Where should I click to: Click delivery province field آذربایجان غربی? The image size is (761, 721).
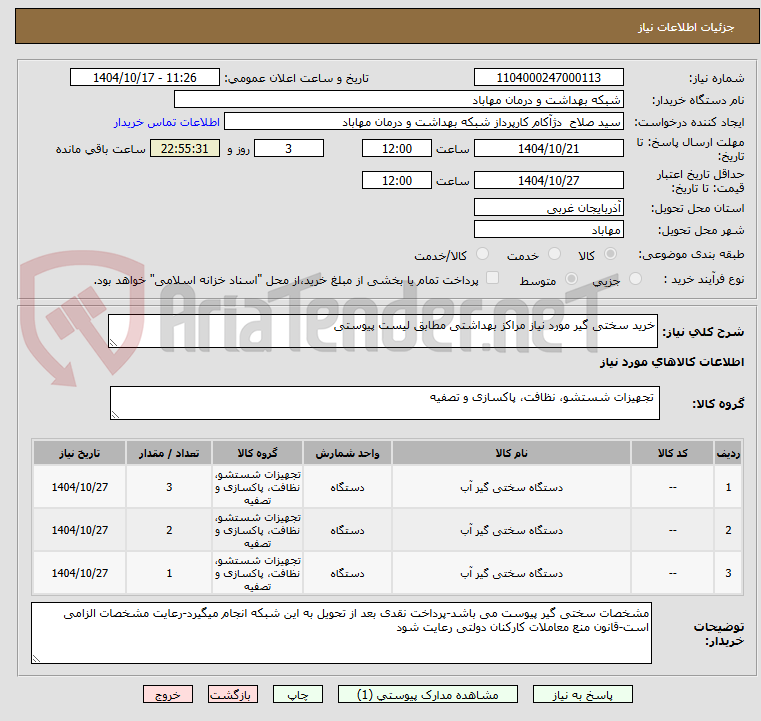coord(548,208)
